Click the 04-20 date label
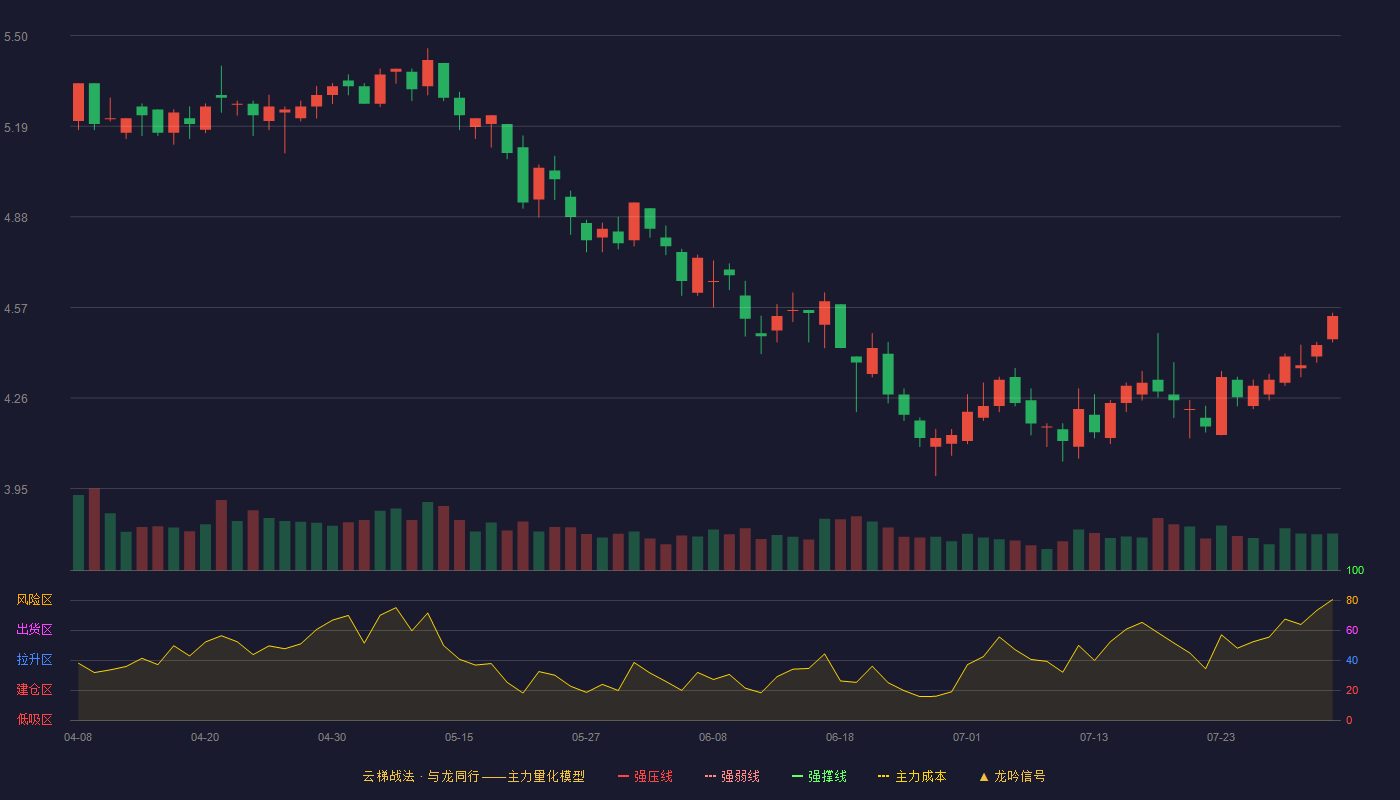This screenshot has width=1400, height=800. pos(205,737)
